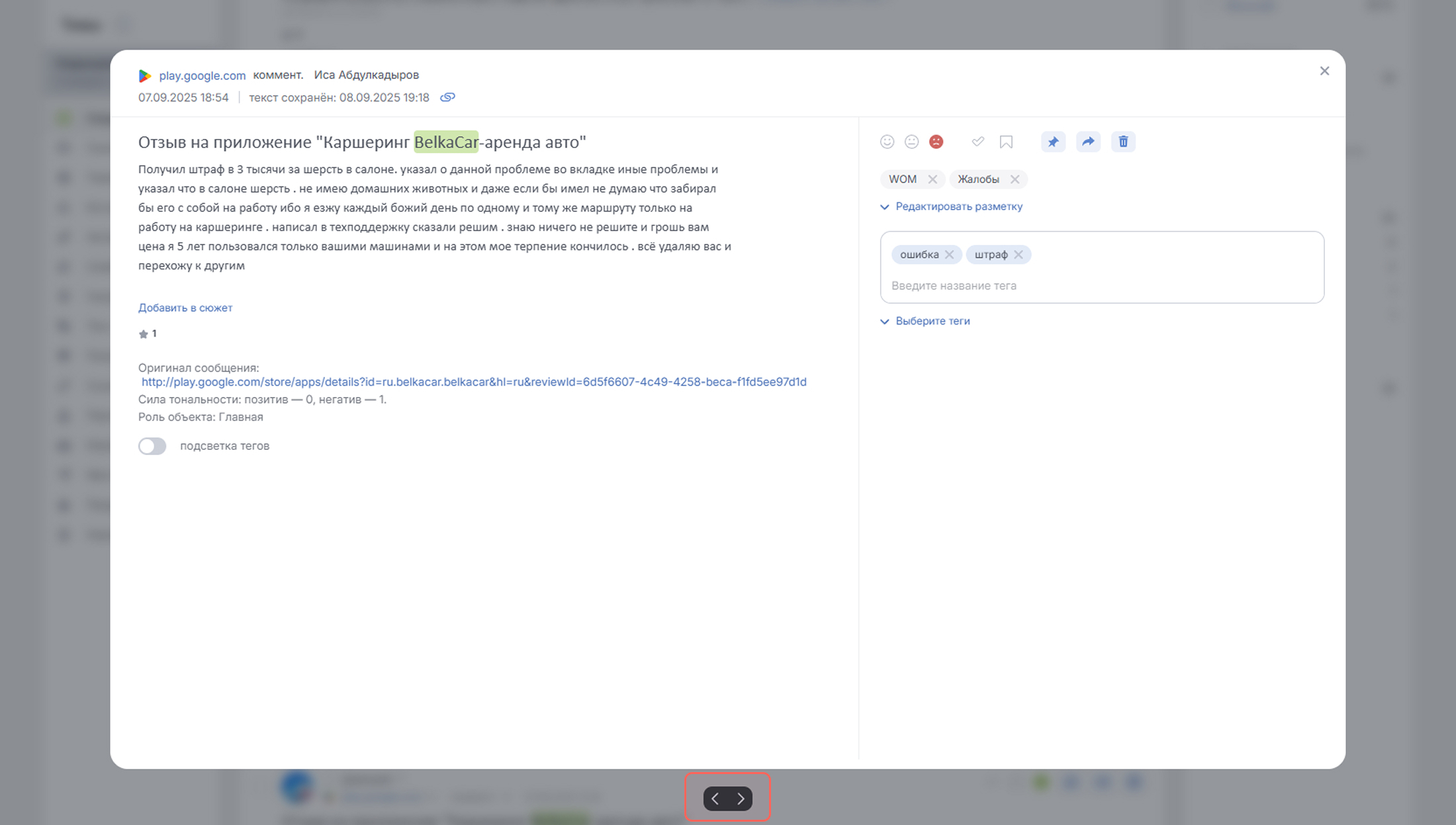1456x825 pixels.
Task: Expand Редактировать разметку section
Action: tap(952, 206)
